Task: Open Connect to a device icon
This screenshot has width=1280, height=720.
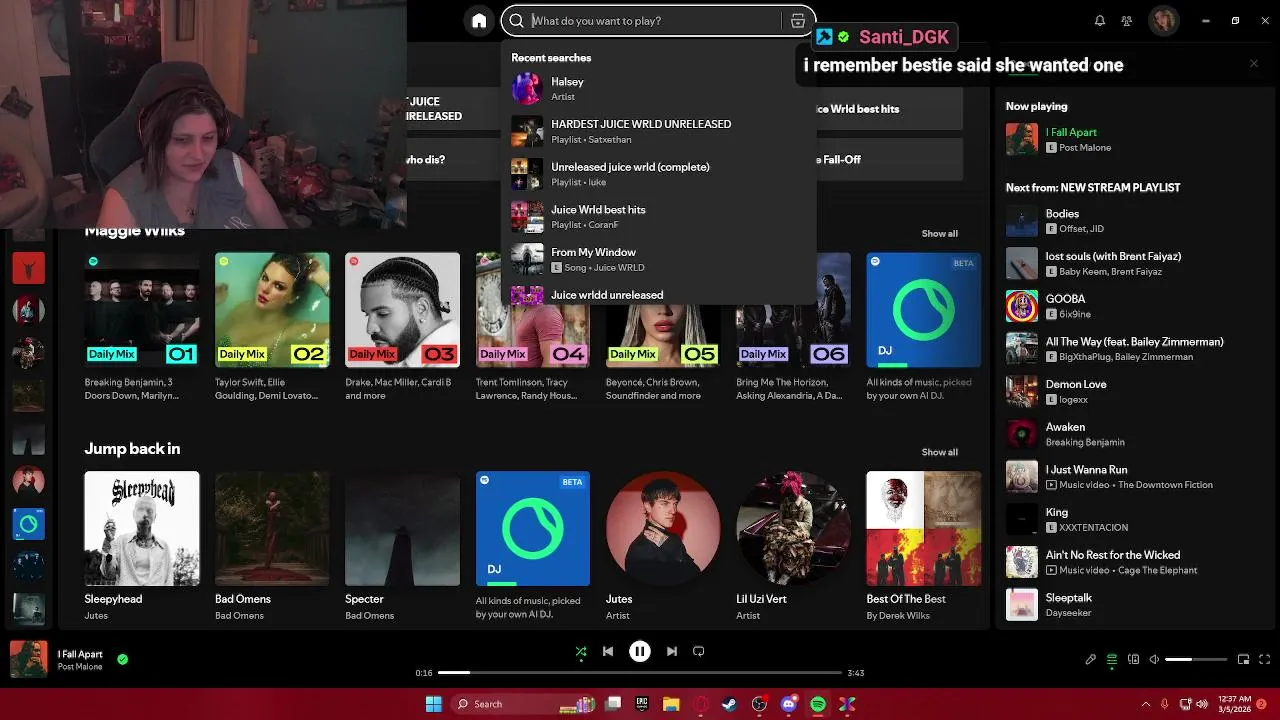Action: [1133, 660]
